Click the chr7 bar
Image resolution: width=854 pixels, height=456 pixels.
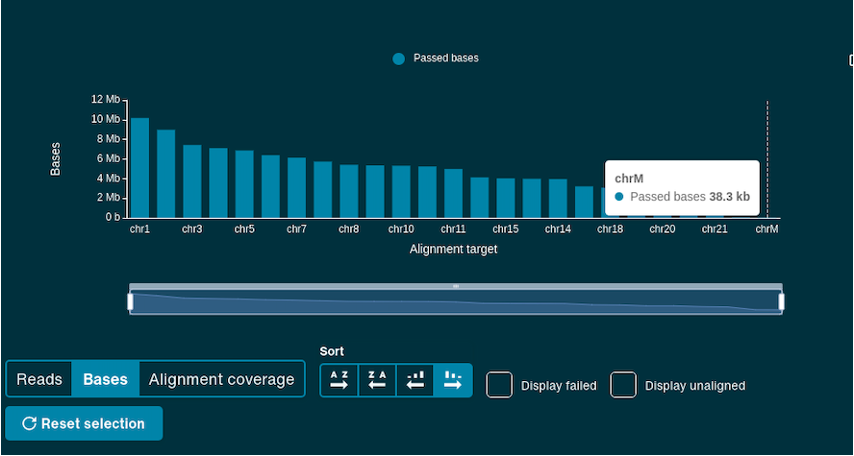point(297,187)
